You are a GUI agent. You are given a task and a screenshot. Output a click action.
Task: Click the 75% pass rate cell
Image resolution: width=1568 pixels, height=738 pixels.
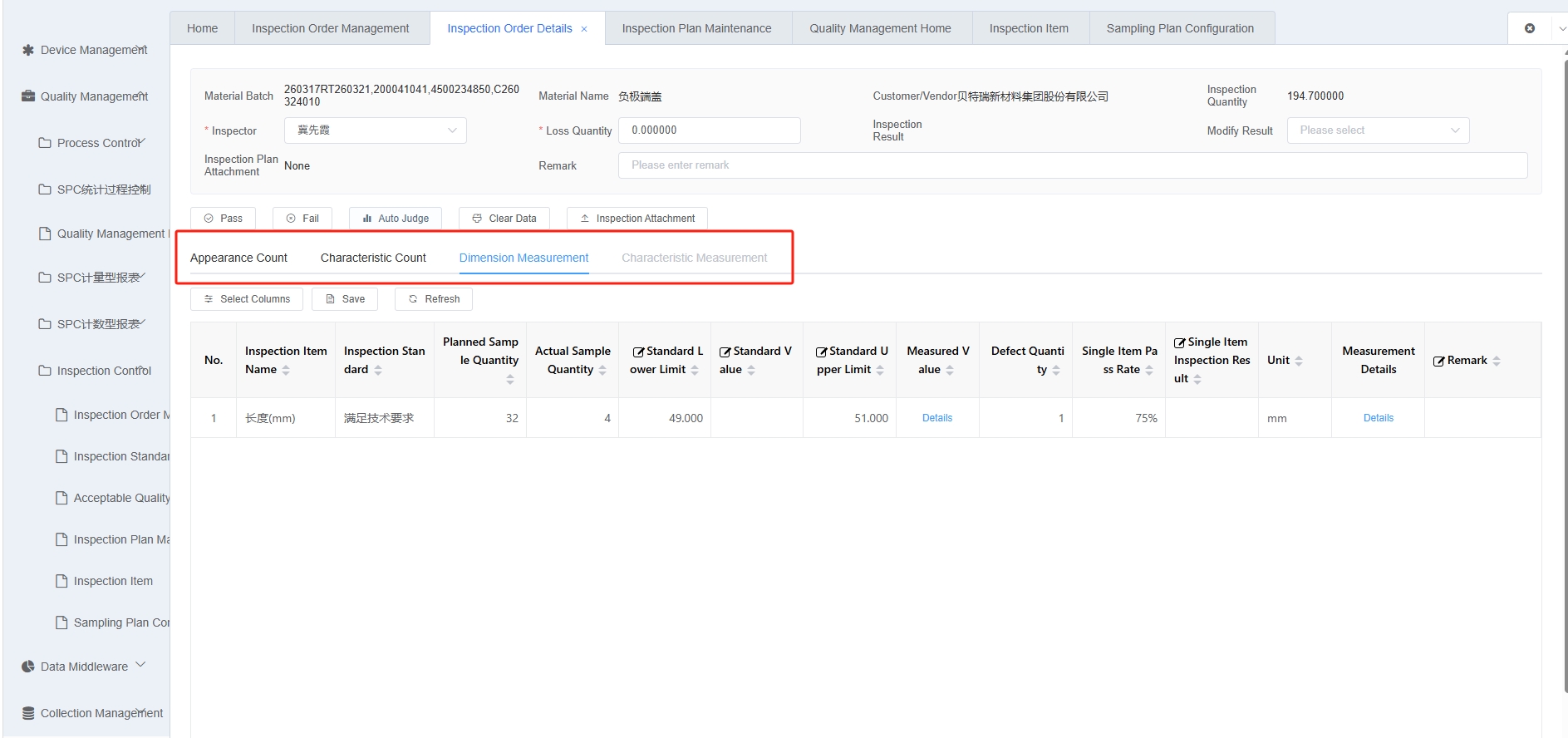coord(1118,418)
